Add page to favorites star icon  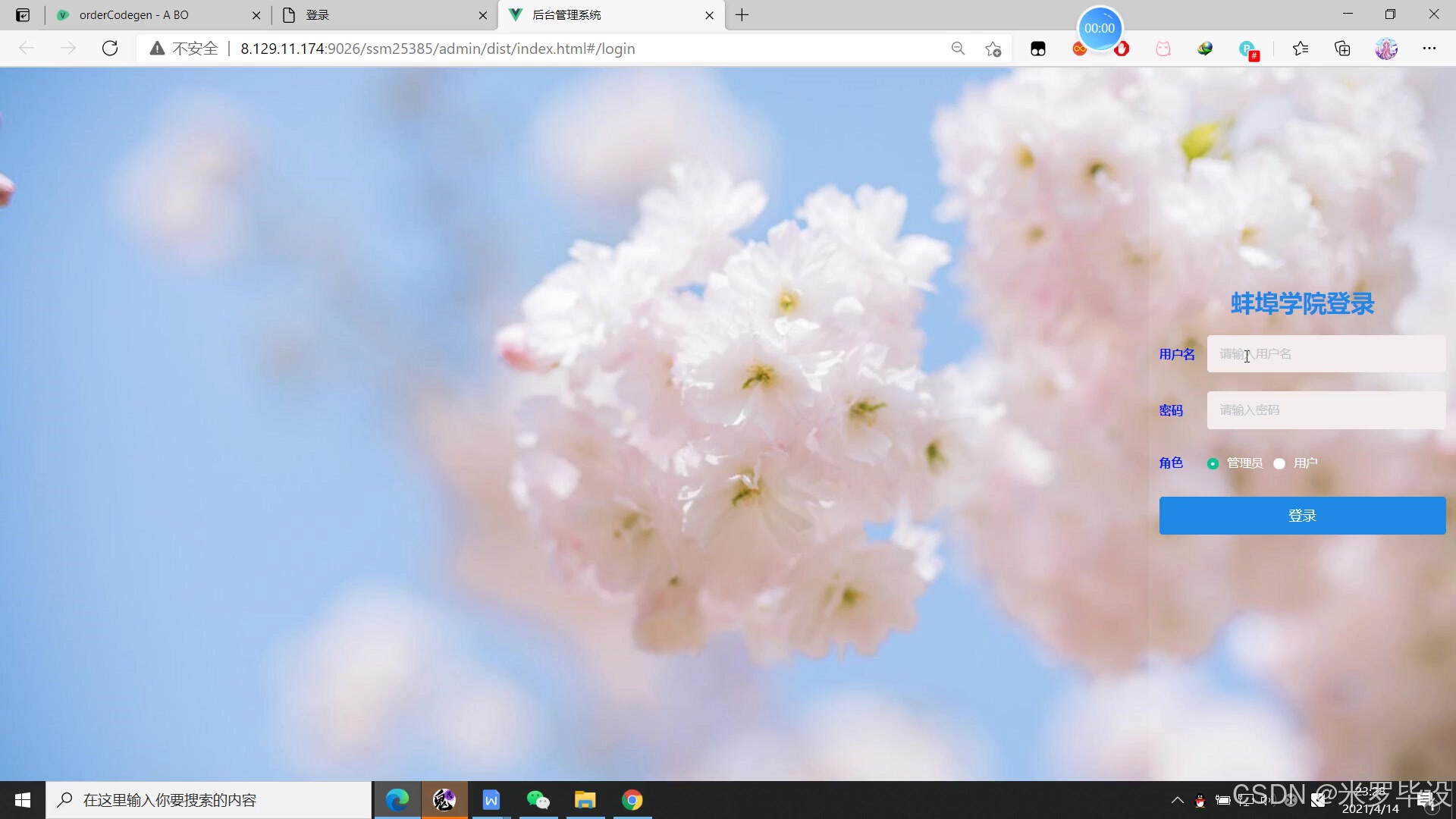point(993,49)
